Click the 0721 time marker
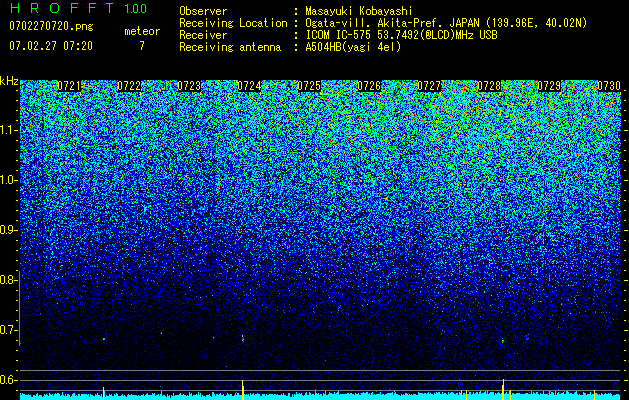Screen dimensions: 629x400 point(69,86)
